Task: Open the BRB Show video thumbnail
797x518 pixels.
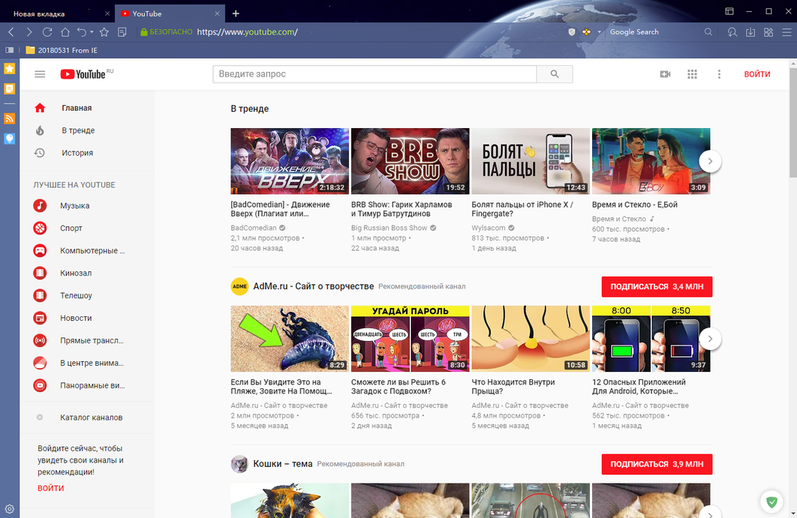Action: click(x=410, y=161)
